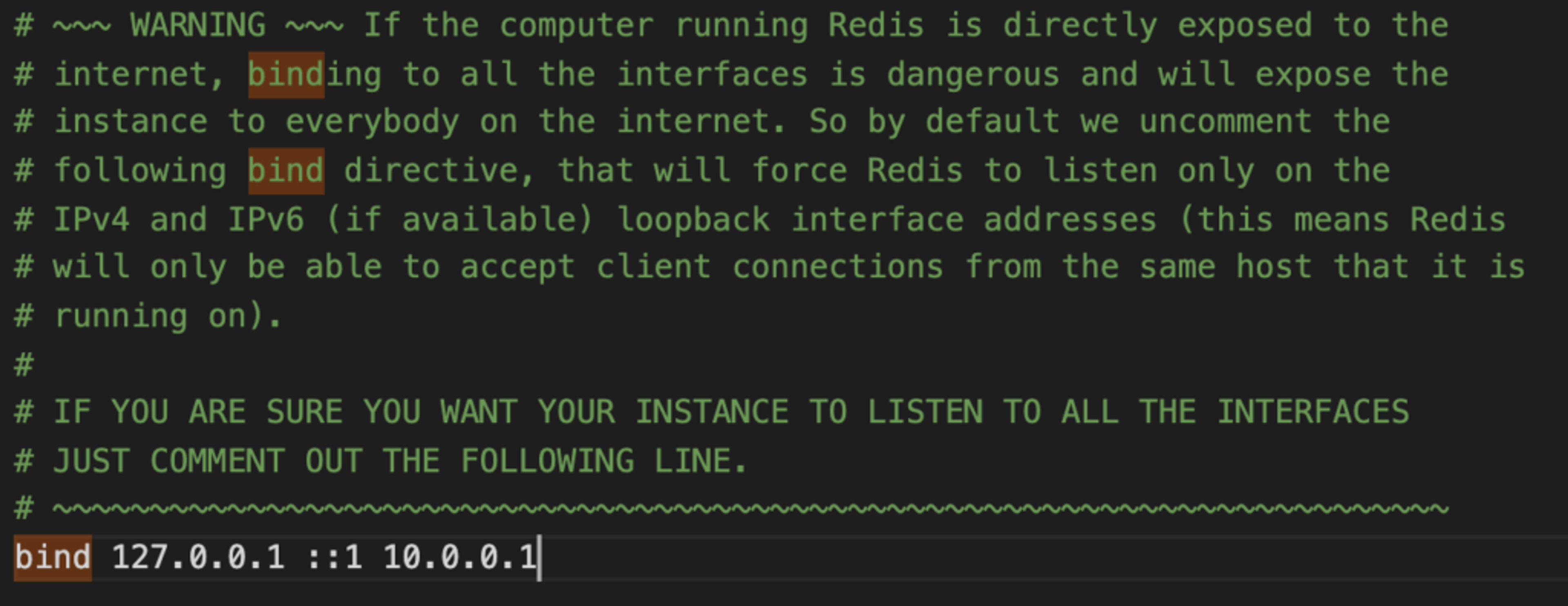
Task: Click the empty '#' comment line
Action: point(24,365)
